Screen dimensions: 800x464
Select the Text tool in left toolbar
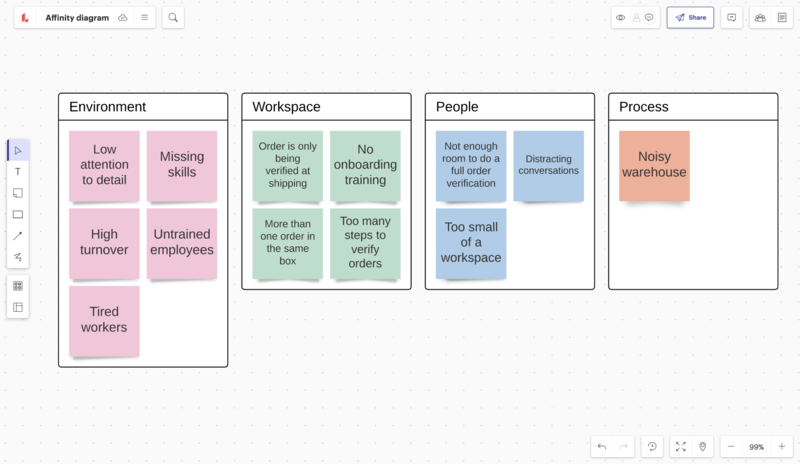click(18, 172)
